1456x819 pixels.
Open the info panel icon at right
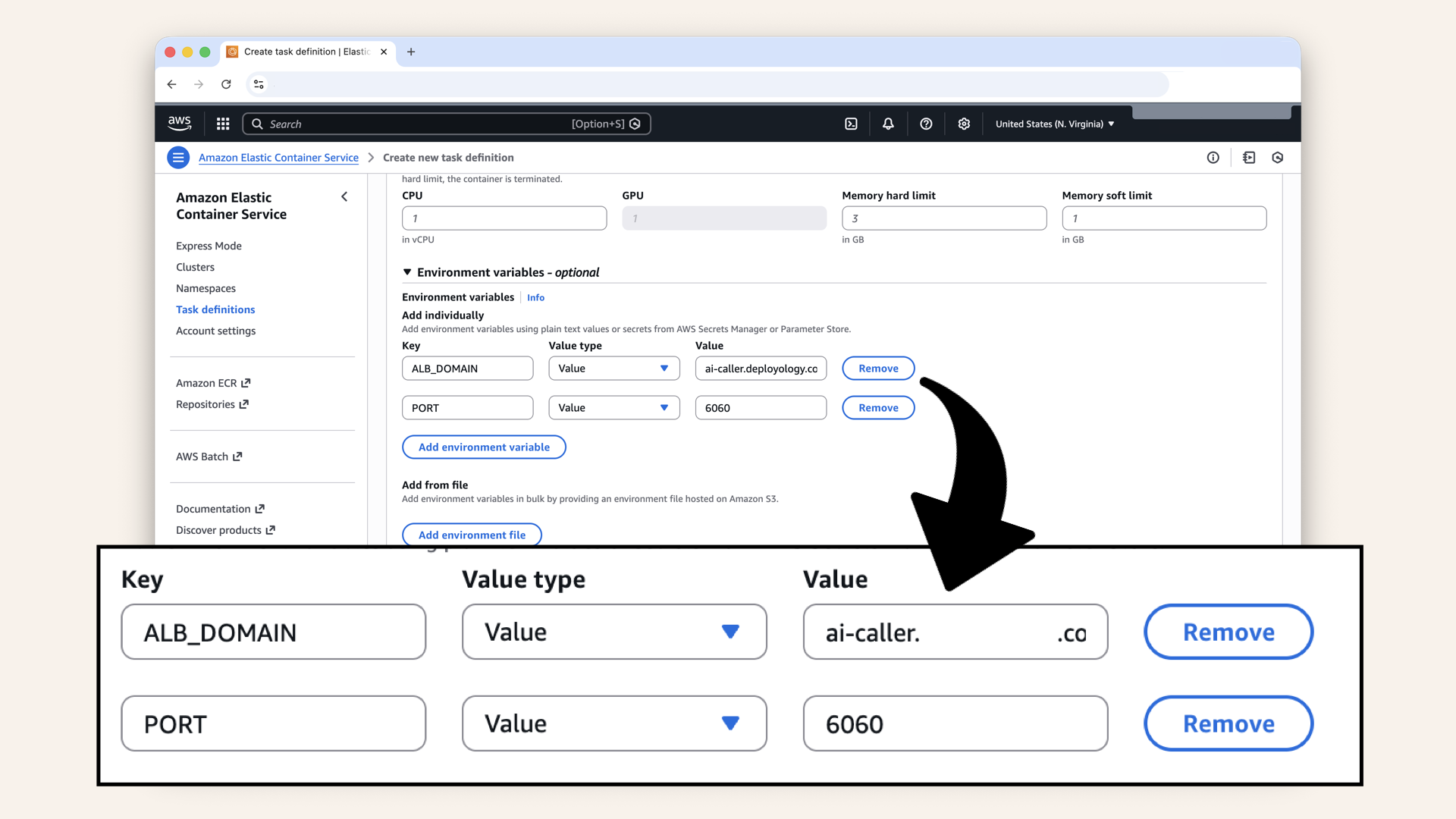1213,158
